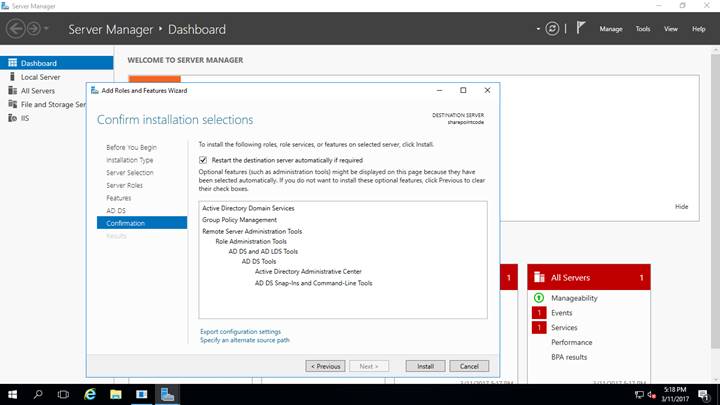Open the All Servers tile header
This screenshot has width=720, height=405.
tap(589, 277)
